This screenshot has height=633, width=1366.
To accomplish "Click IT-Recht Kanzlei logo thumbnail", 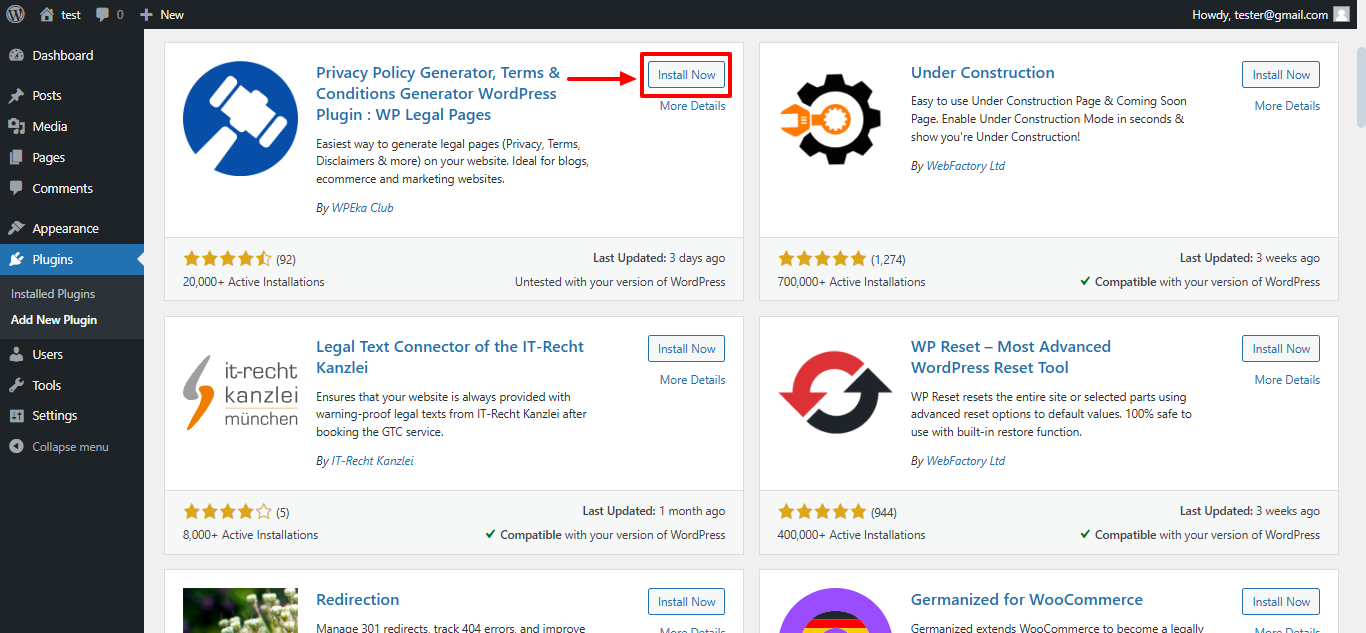I will (x=240, y=393).
